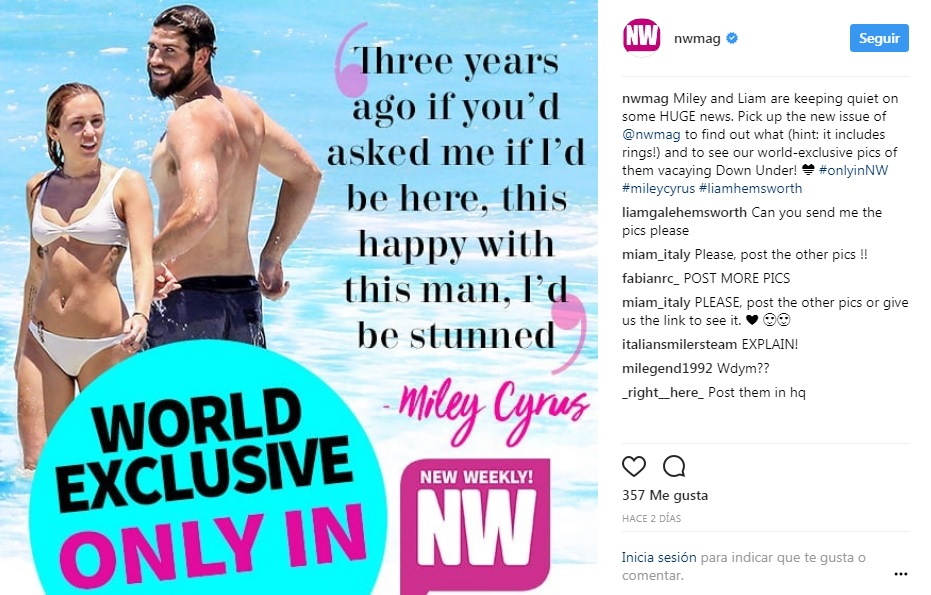Open the three-dots more options menu

point(901,574)
